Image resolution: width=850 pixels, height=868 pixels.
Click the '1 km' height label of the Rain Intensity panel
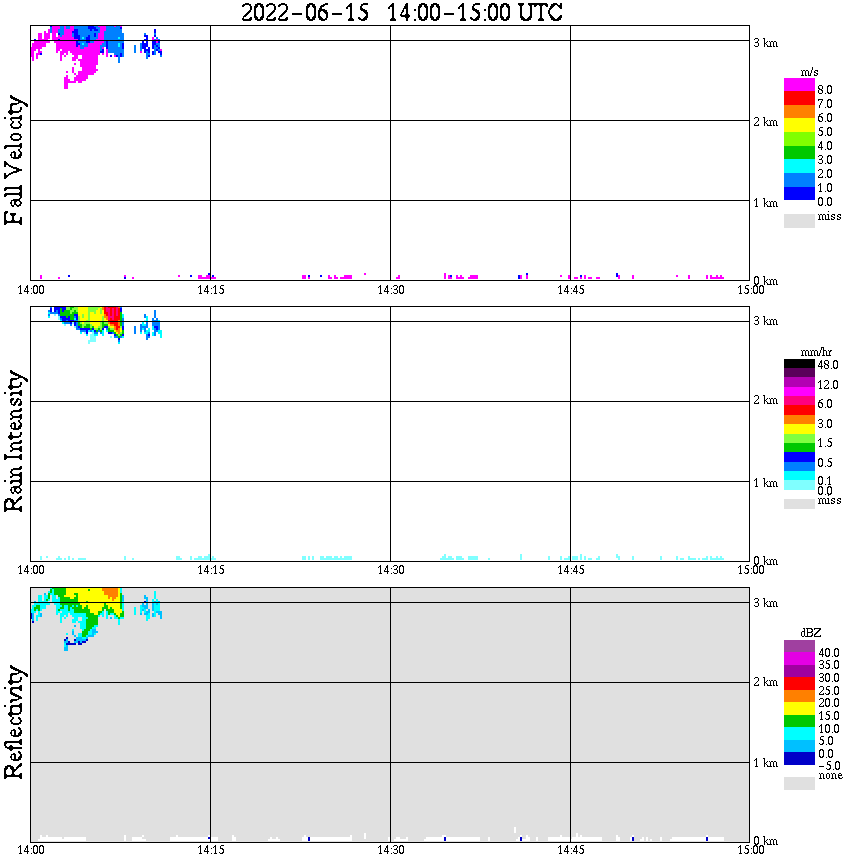765,483
